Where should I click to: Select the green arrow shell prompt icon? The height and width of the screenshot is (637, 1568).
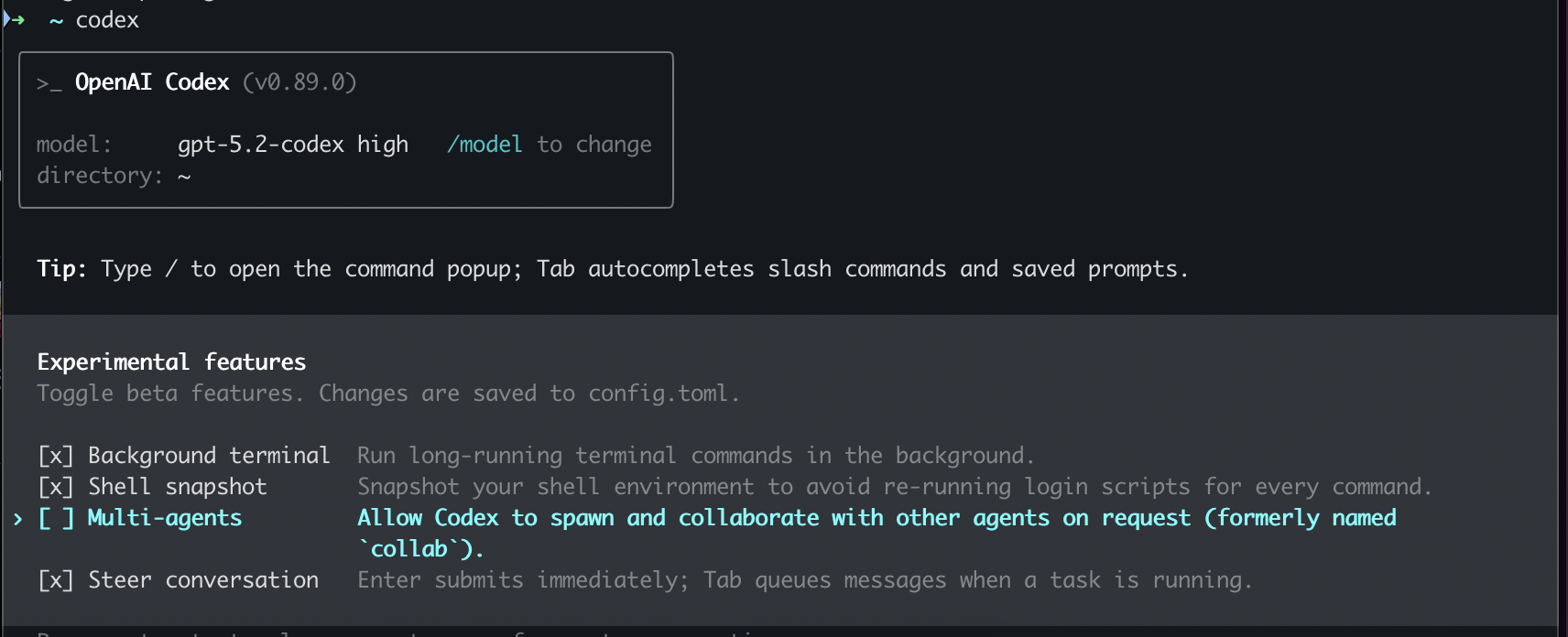click(13, 17)
